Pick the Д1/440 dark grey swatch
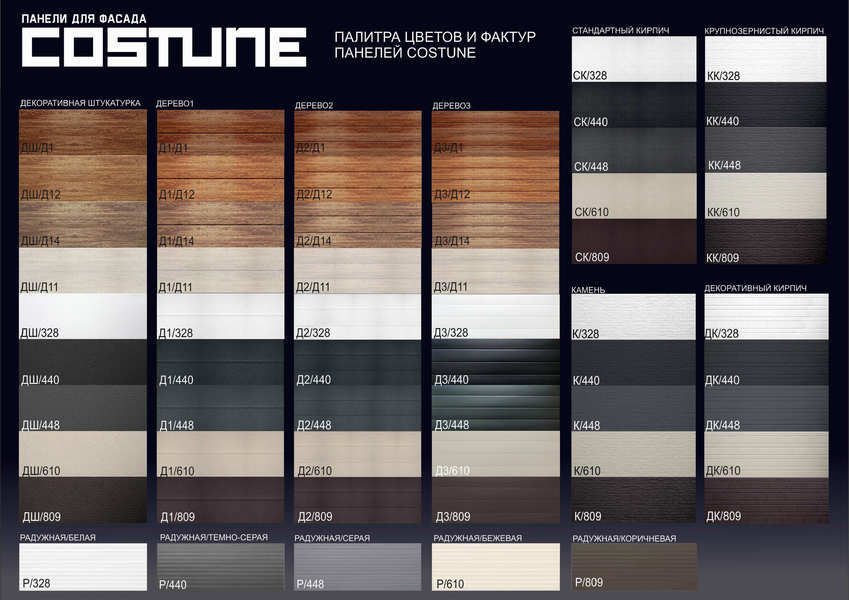The width and height of the screenshot is (849, 600). pyautogui.click(x=220, y=362)
